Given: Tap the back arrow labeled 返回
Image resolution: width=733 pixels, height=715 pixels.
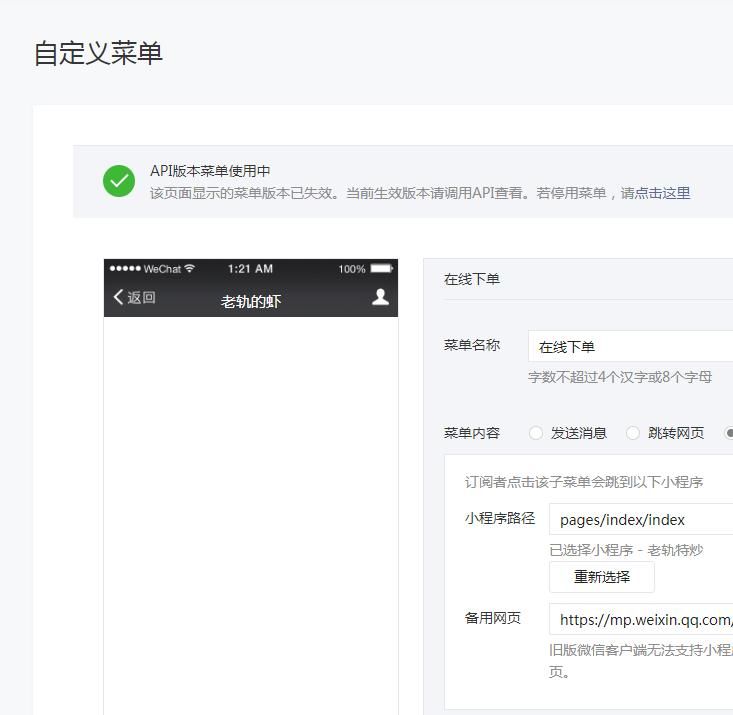Looking at the screenshot, I should point(134,297).
